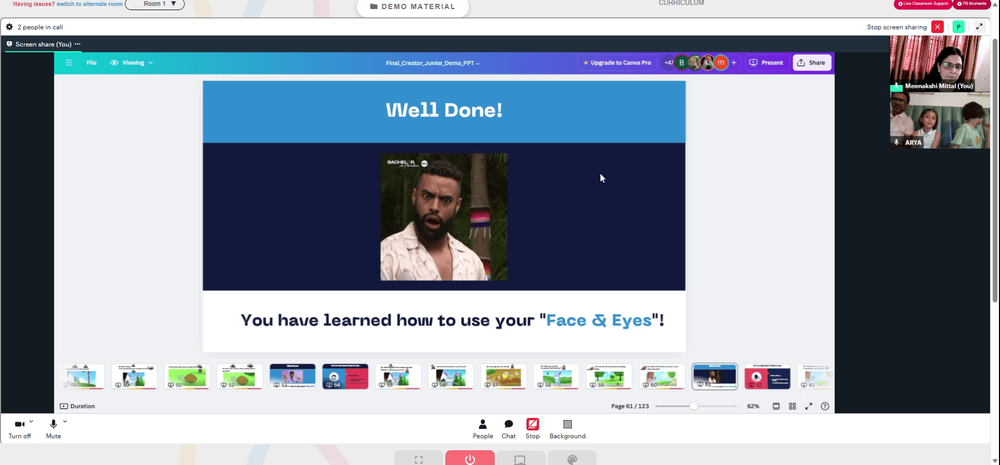1000x465 pixels.
Task: Select slide thumbnail 58
Action: point(557,376)
